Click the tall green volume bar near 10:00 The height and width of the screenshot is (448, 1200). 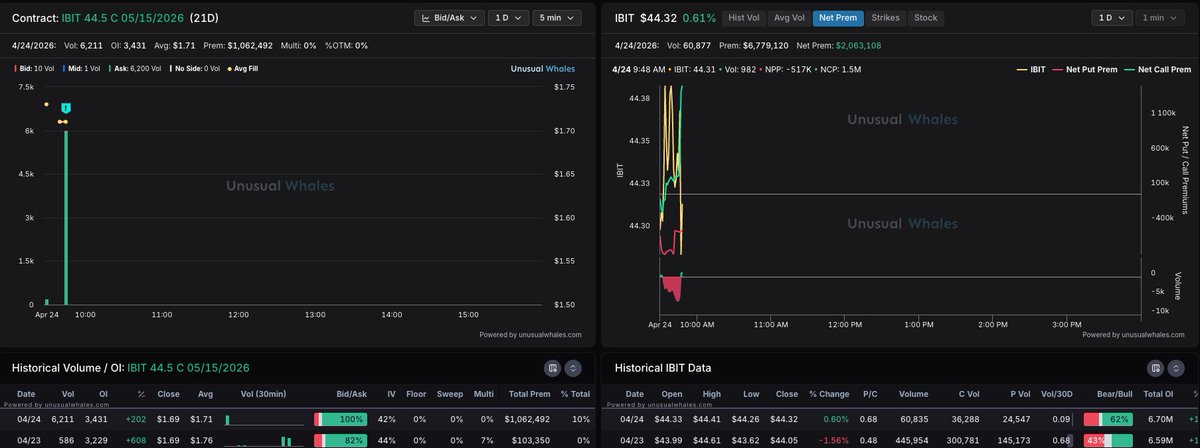tap(66, 217)
